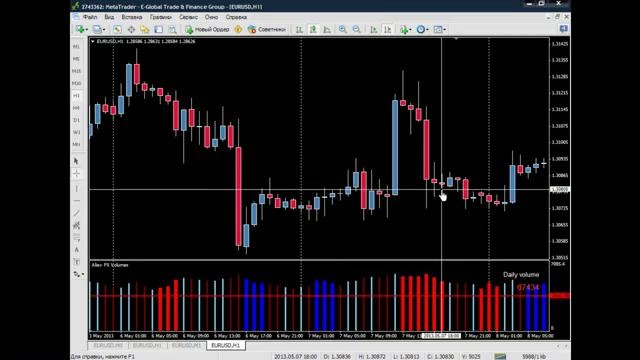
Task: Click the EURUSD,H1 chart title triangle
Action: 93,41
